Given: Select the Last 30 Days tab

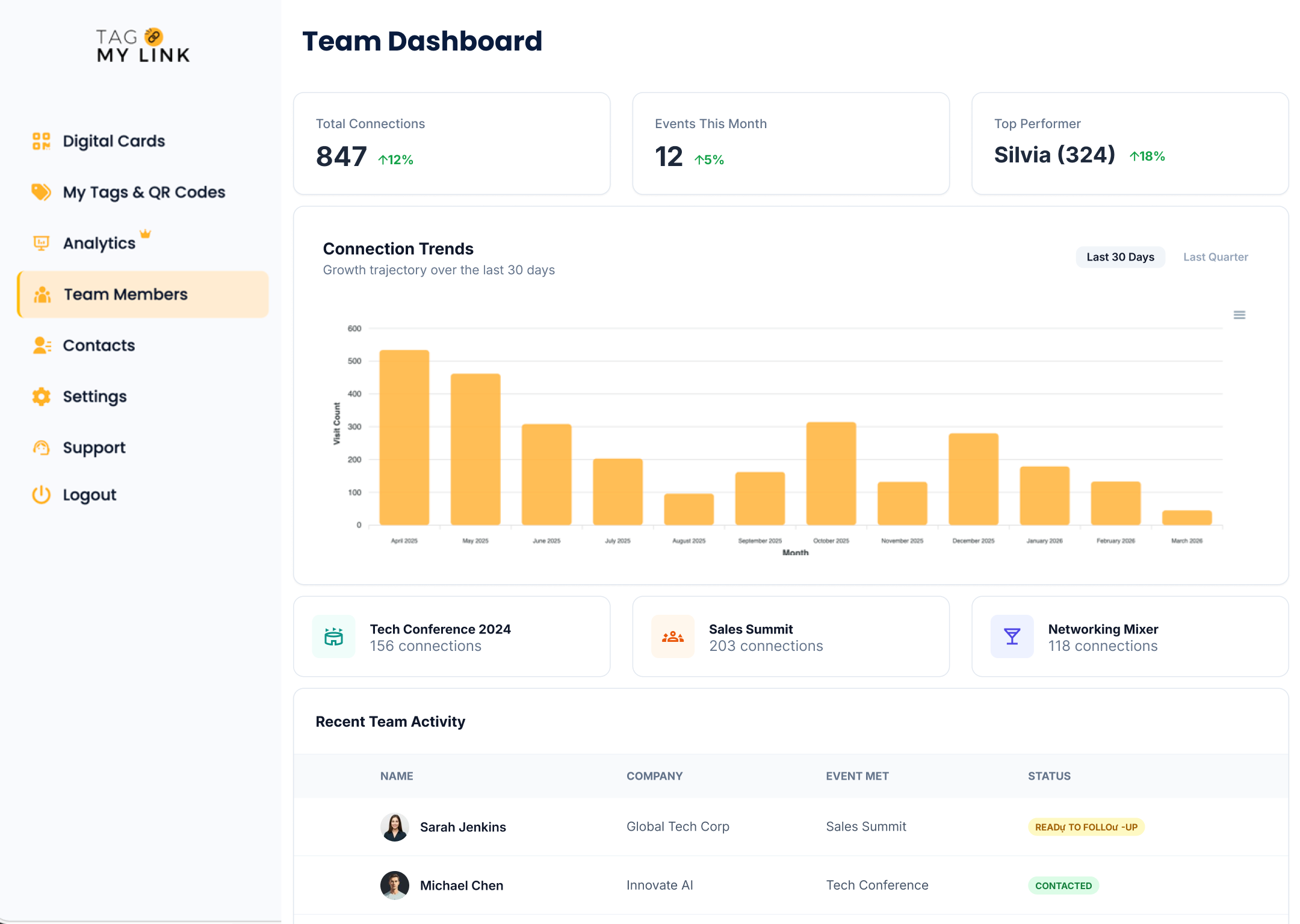Looking at the screenshot, I should click(1120, 257).
